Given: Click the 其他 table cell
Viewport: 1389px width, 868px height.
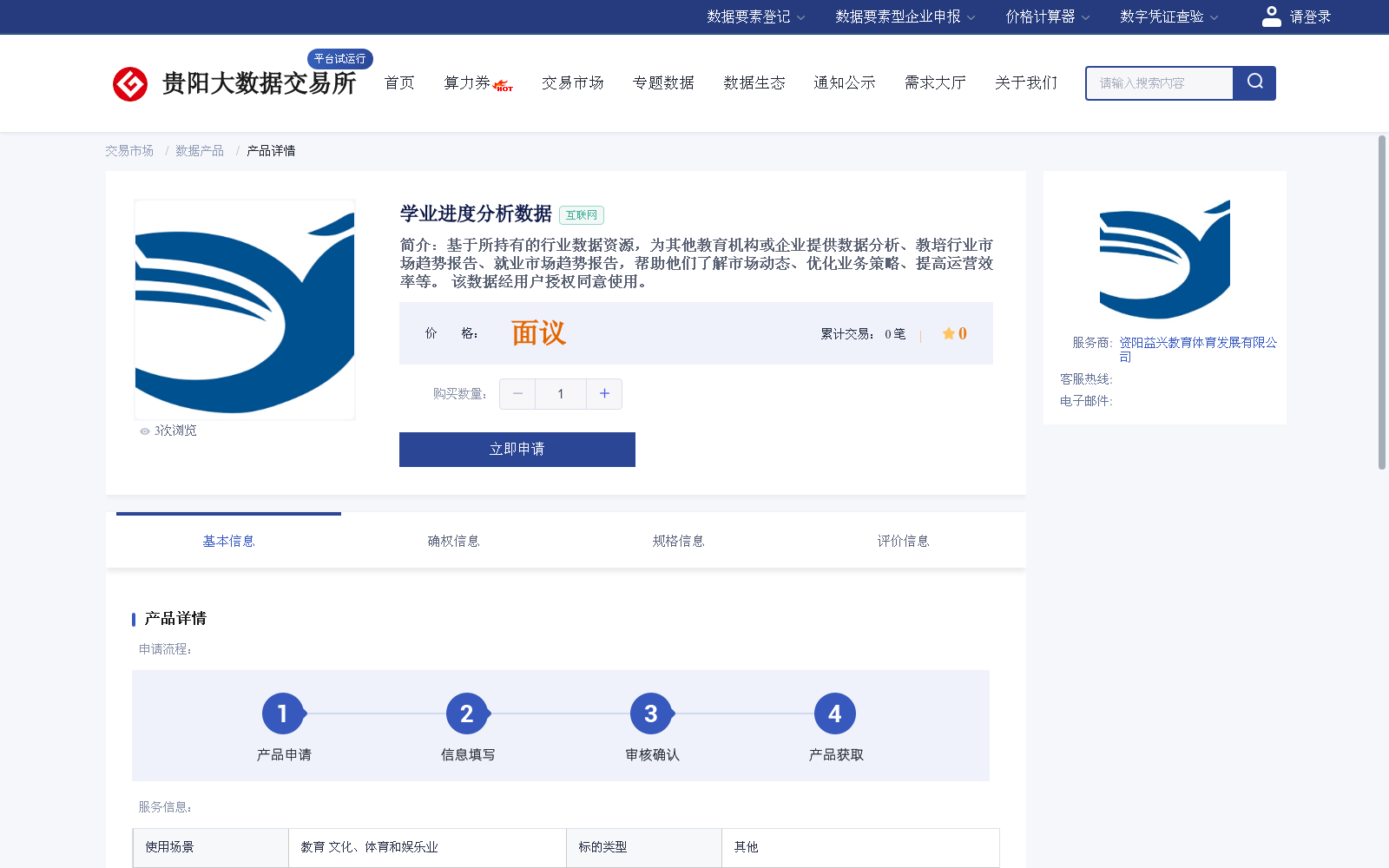Looking at the screenshot, I should point(860,847).
